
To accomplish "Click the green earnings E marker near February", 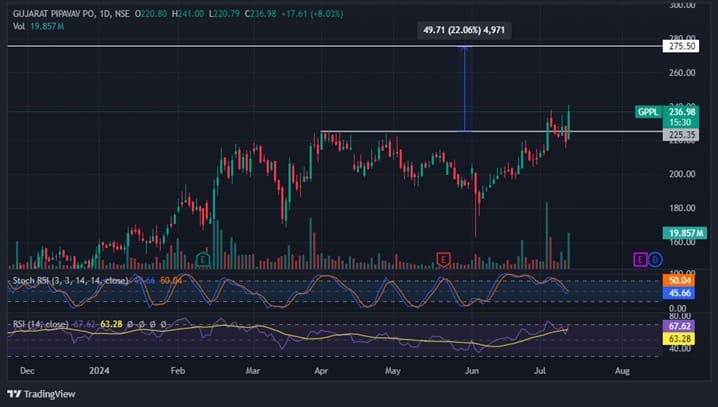I will 203,260.
